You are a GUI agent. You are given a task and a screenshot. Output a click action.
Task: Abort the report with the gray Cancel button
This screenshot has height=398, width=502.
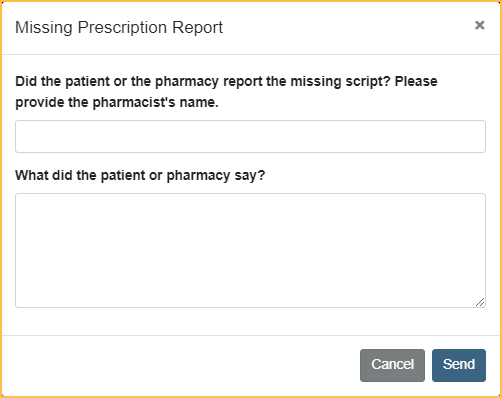pos(392,365)
